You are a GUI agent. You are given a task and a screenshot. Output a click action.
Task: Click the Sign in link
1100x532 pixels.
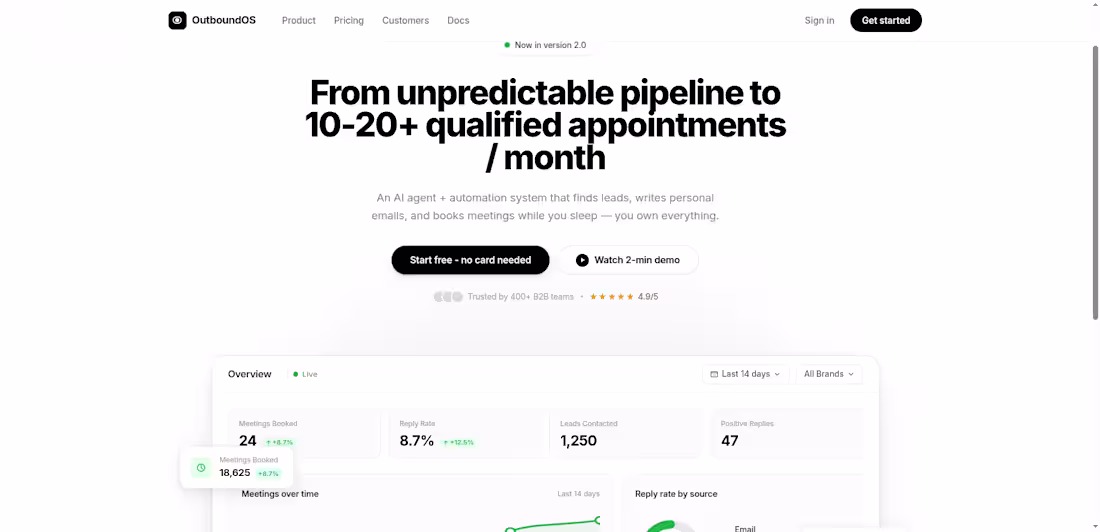(819, 20)
